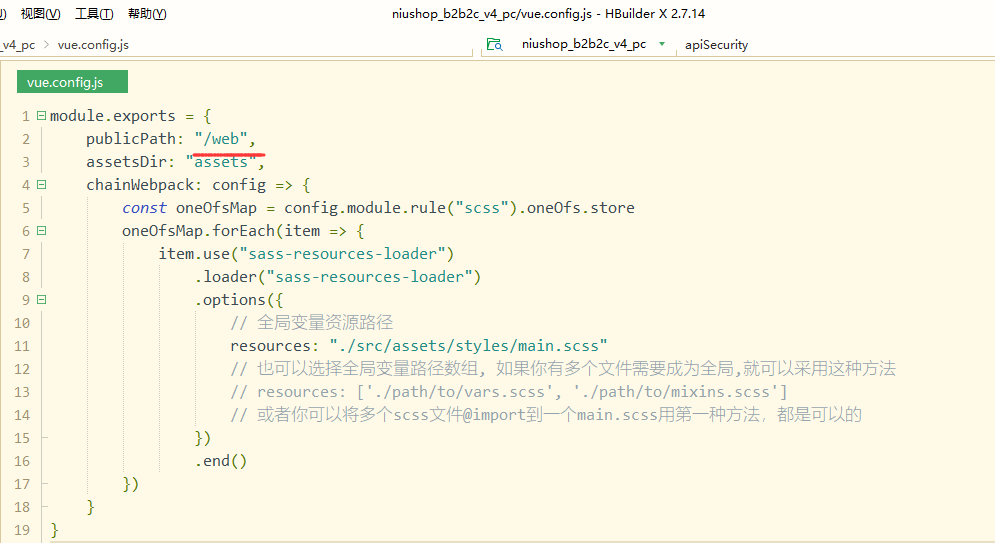Screen dimensions: 995x543
Task: Collapse the module.exports block on line 1
Action: 41,116
